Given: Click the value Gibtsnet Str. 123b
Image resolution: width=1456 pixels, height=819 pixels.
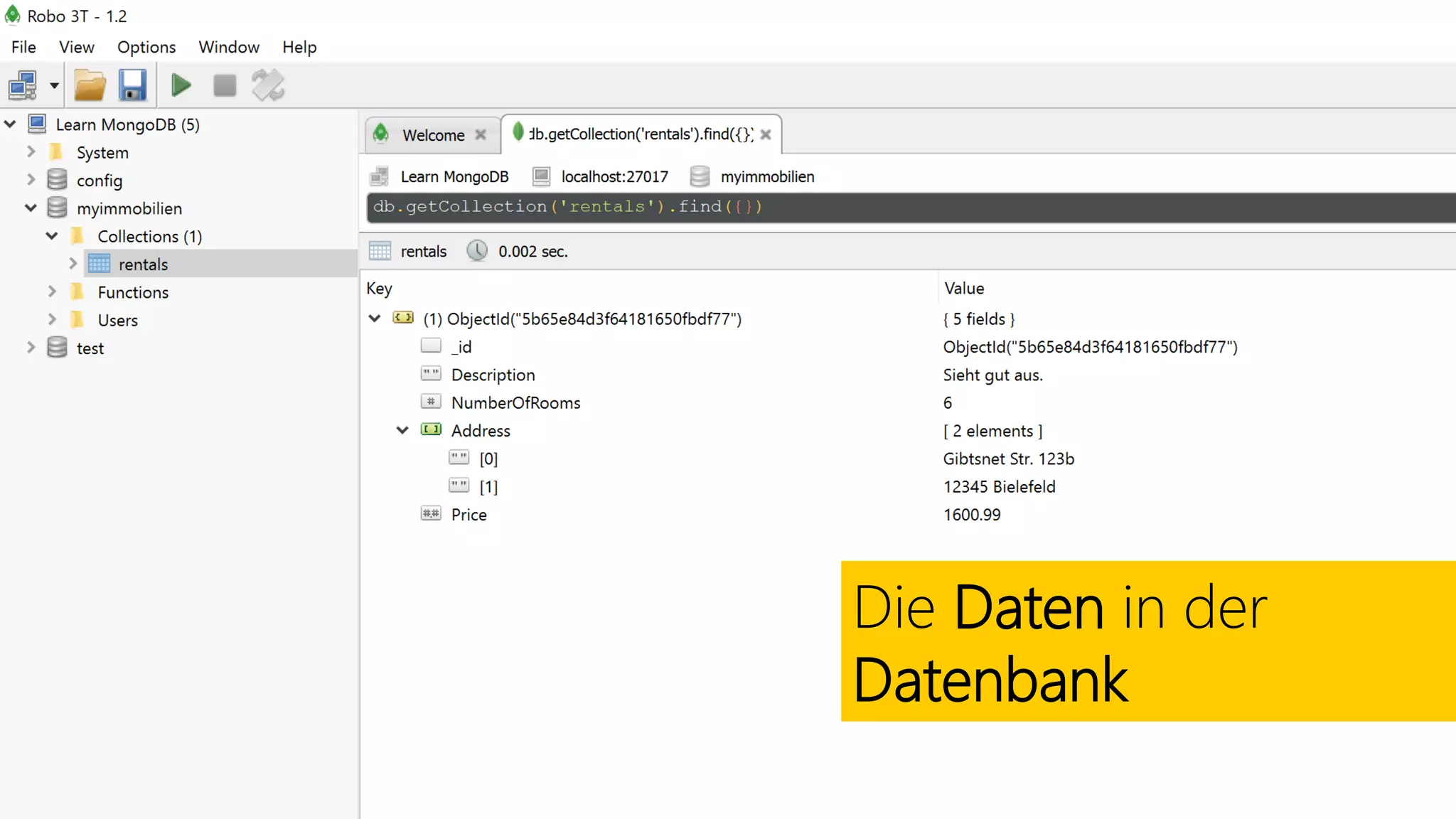Looking at the screenshot, I should click(x=1009, y=459).
